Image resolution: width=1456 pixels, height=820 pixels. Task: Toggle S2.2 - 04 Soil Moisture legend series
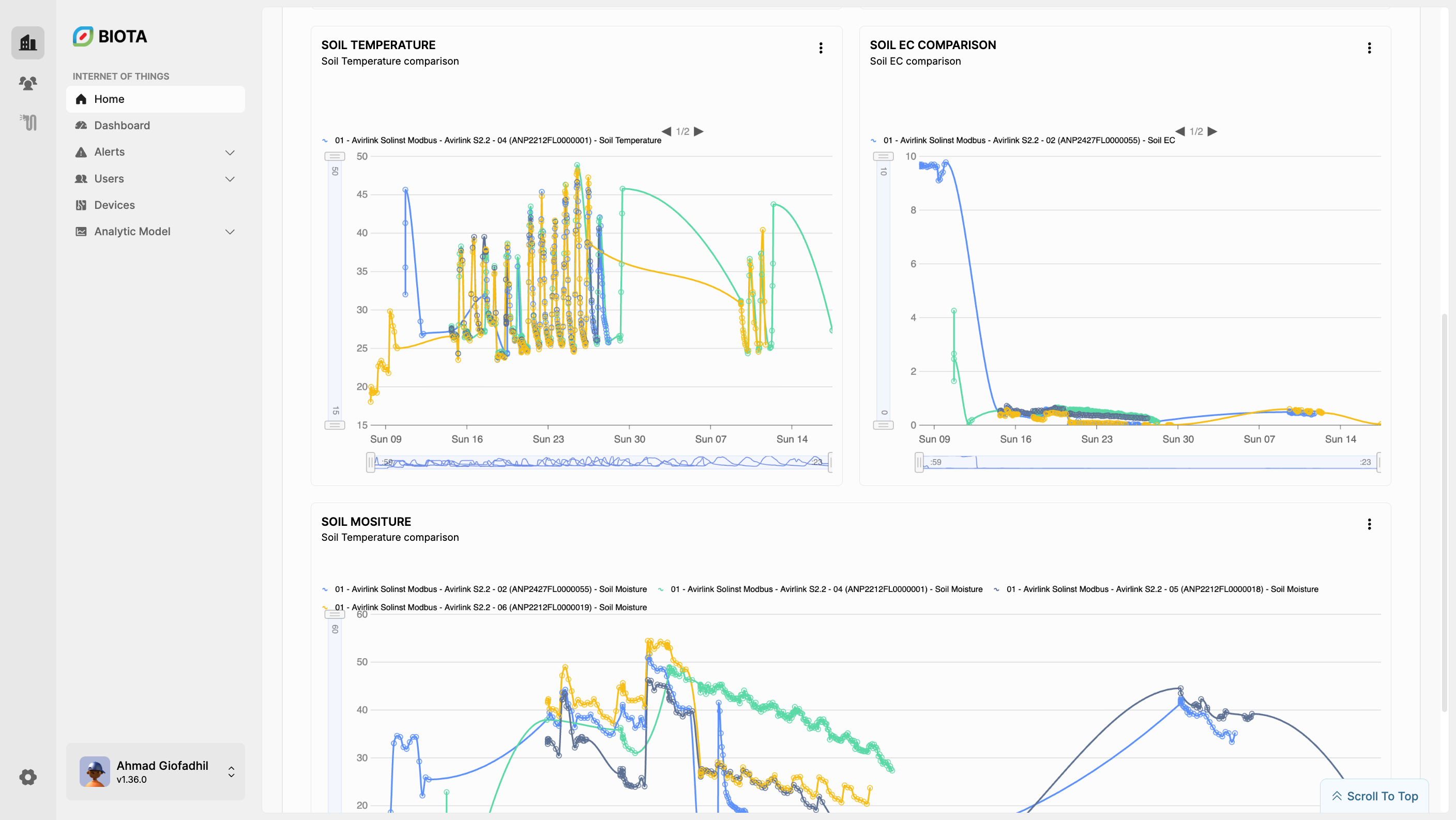(820, 589)
